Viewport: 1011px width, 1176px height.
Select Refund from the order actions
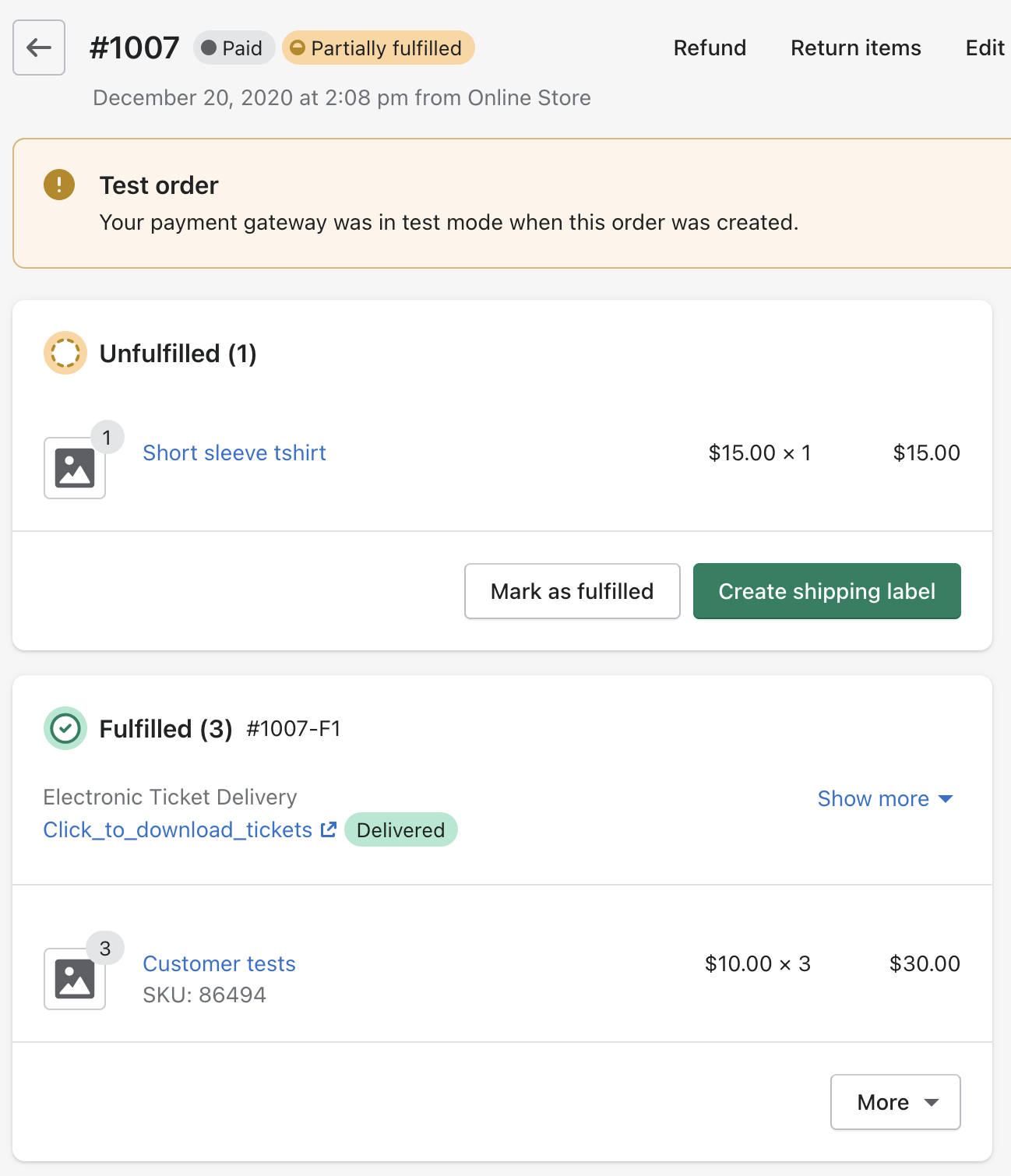710,48
